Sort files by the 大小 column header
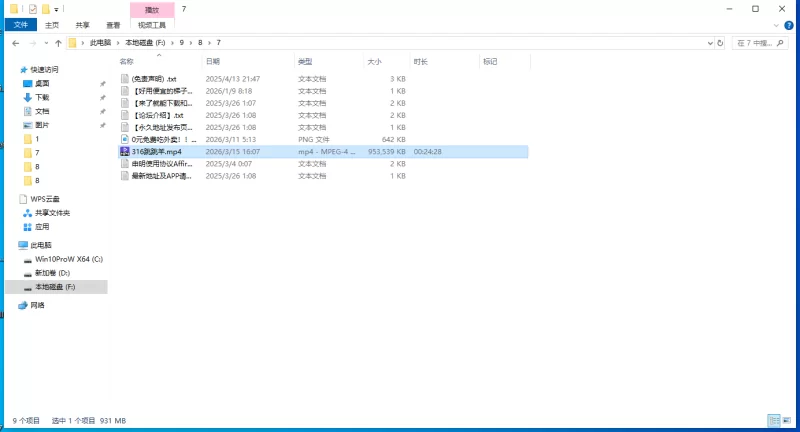Viewport: 800px width, 432px height. point(374,62)
